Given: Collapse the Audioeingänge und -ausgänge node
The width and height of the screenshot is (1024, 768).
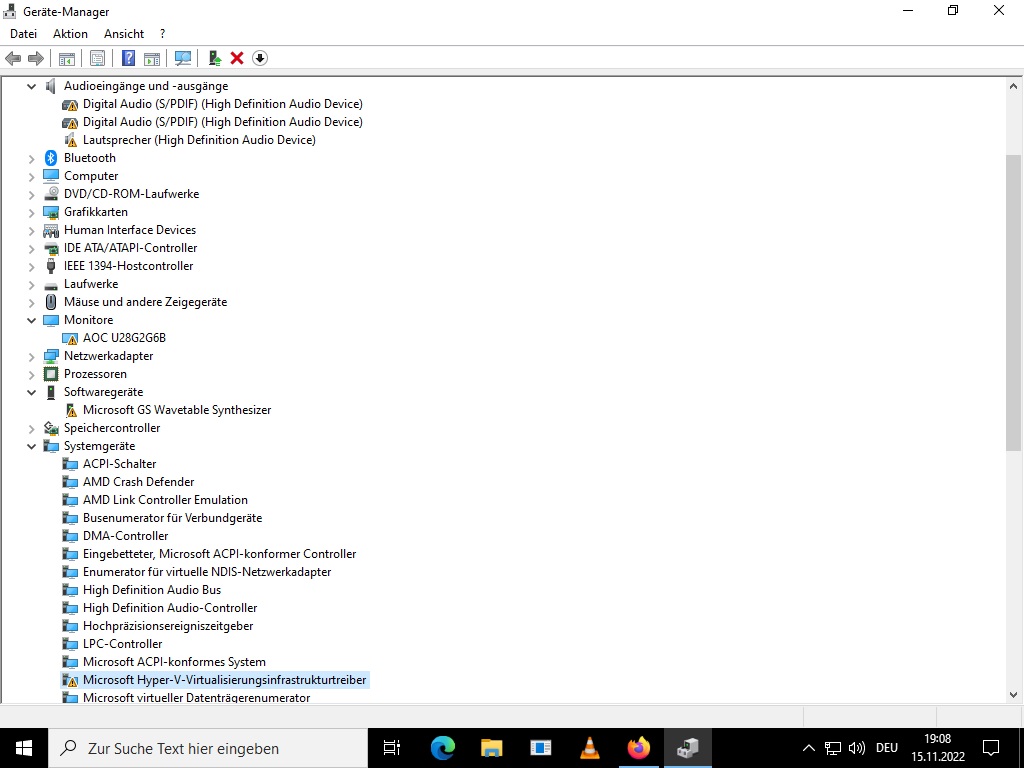Looking at the screenshot, I should coord(31,86).
